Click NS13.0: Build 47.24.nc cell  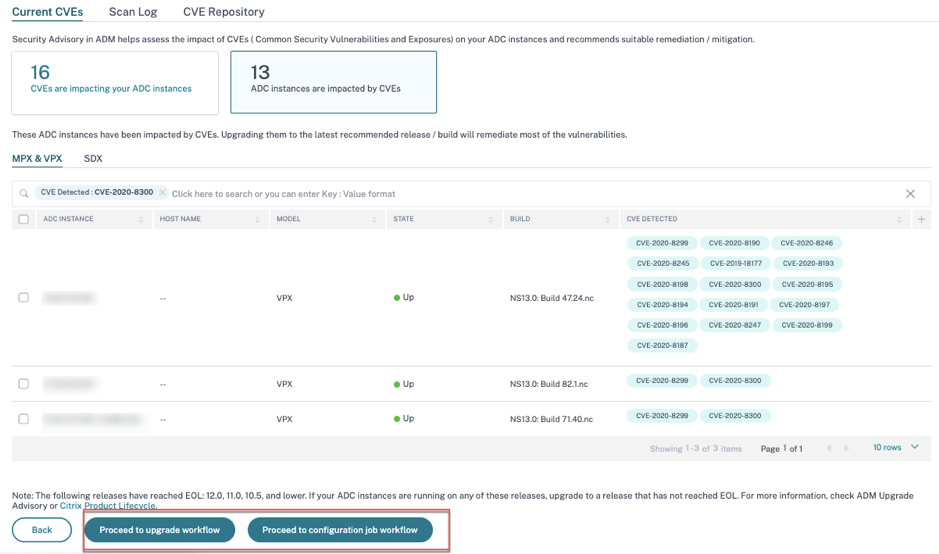point(552,298)
